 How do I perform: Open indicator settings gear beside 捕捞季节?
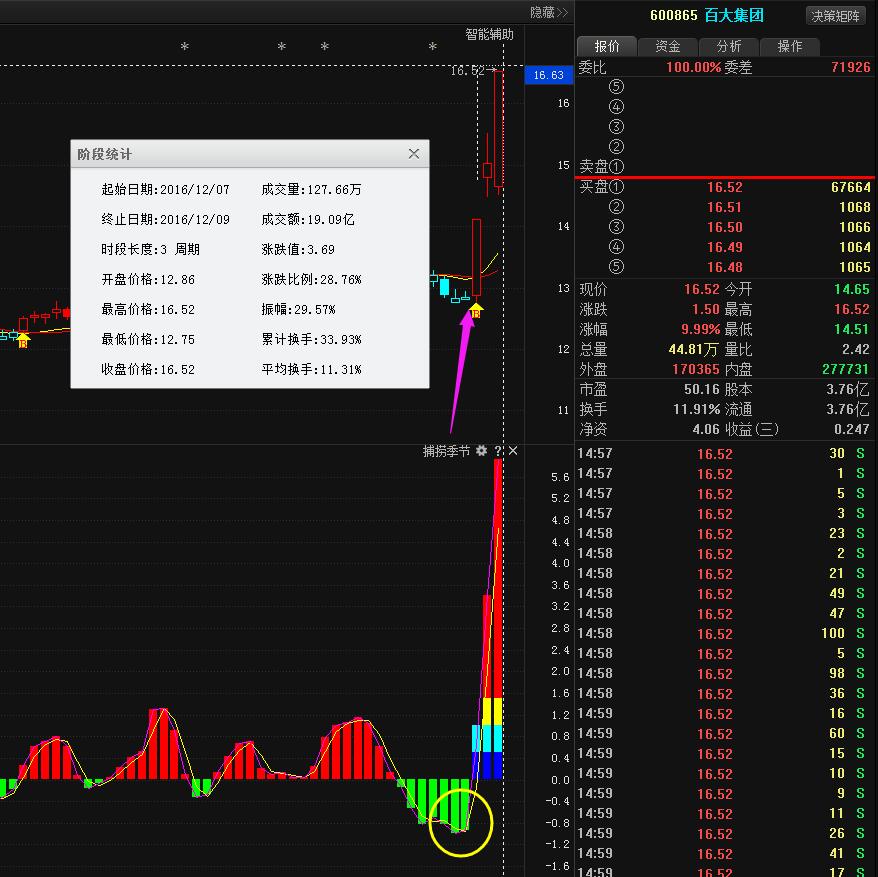pyautogui.click(x=481, y=451)
